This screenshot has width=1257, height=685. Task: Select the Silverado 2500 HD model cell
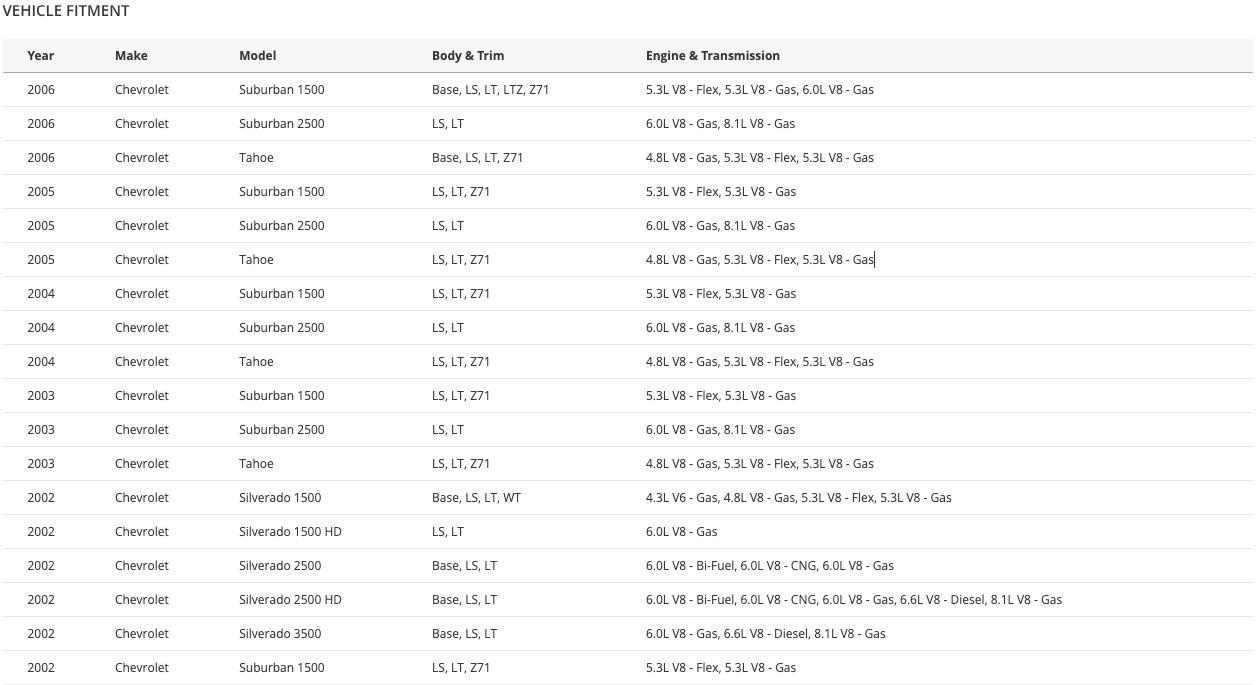(290, 600)
